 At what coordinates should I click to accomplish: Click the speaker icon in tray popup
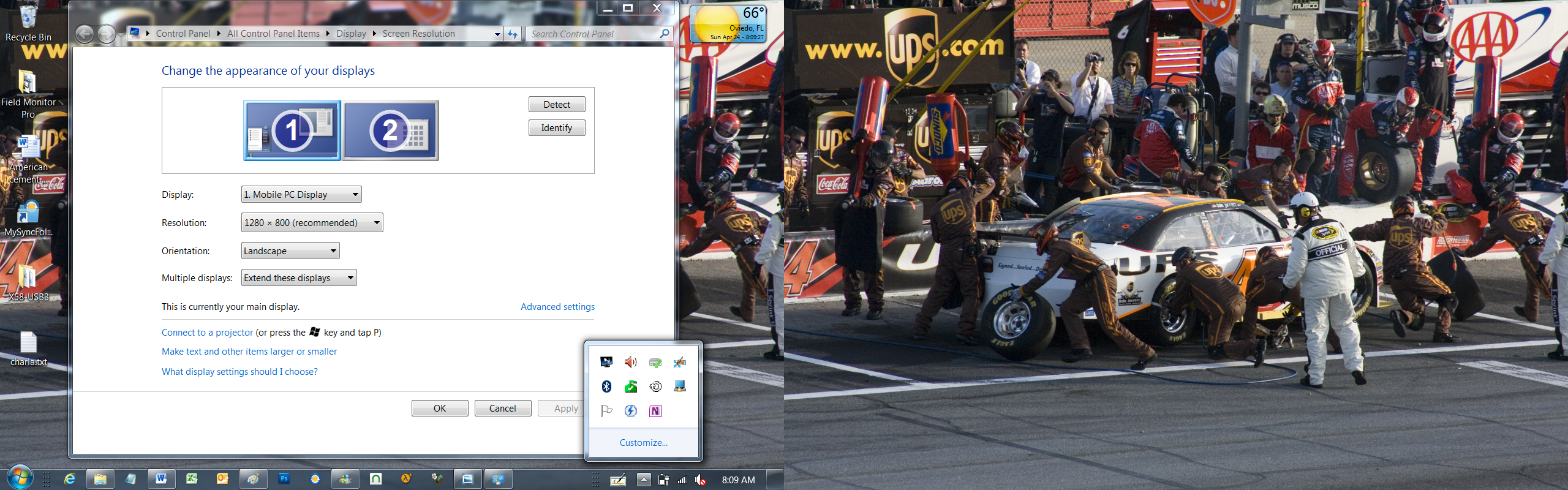point(631,362)
